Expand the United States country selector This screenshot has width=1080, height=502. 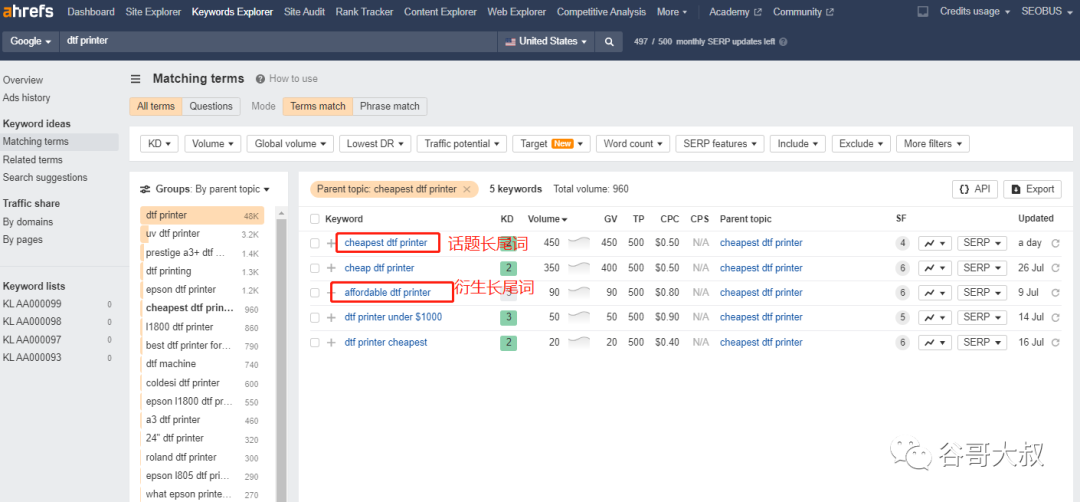(x=547, y=41)
